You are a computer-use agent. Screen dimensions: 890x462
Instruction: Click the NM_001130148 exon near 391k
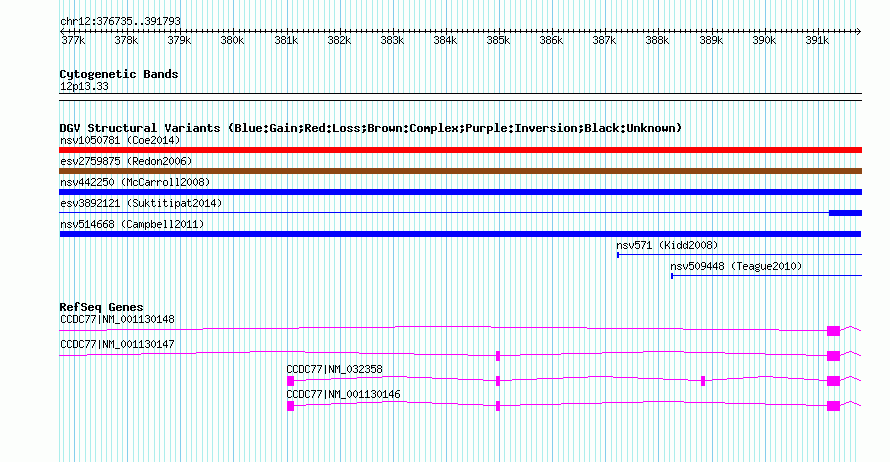[x=833, y=331]
